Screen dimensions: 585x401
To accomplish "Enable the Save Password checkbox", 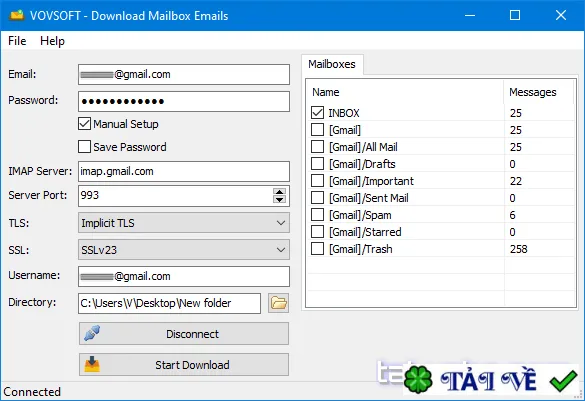I will pos(84,147).
